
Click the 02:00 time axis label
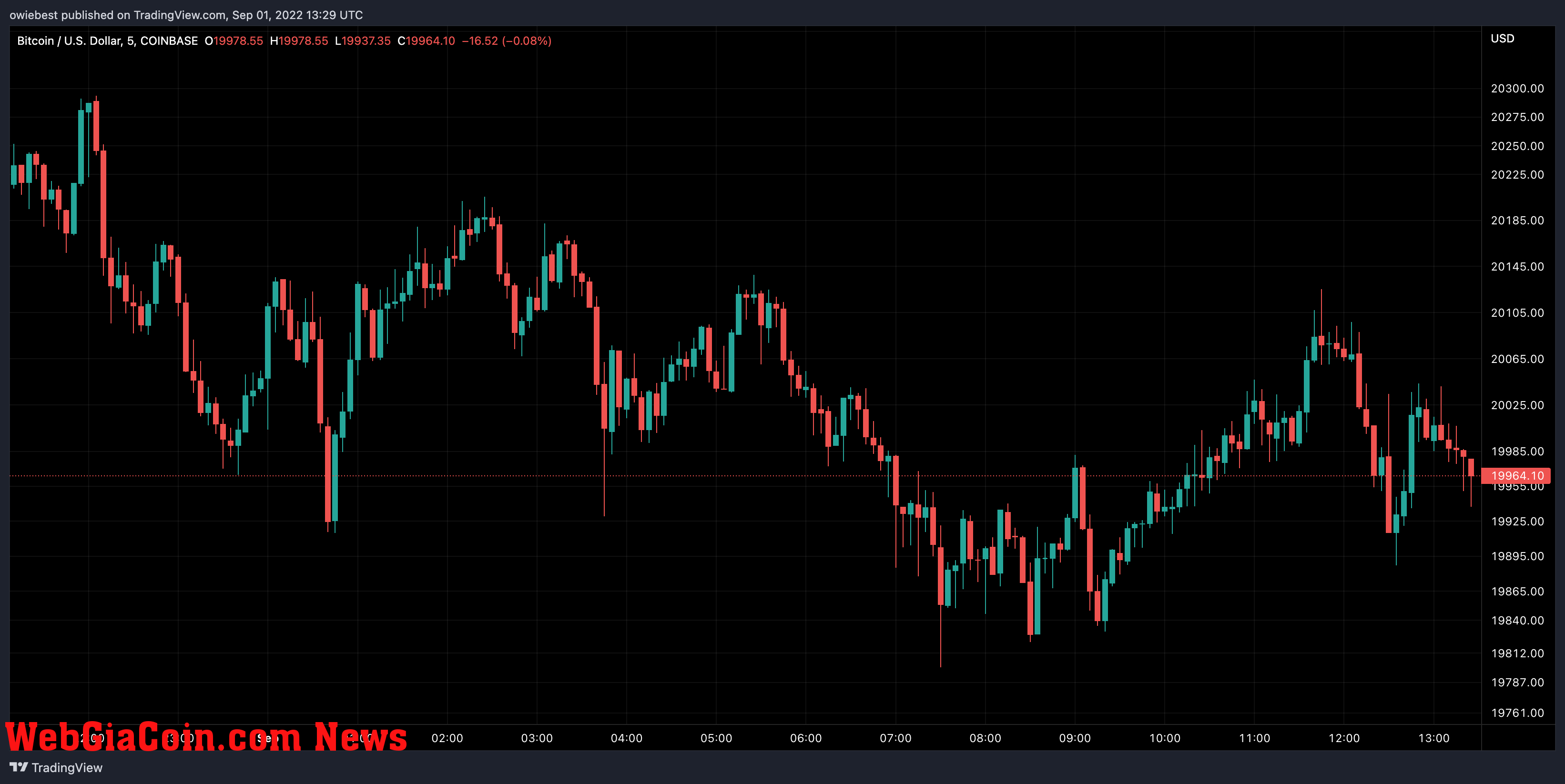[x=447, y=738]
